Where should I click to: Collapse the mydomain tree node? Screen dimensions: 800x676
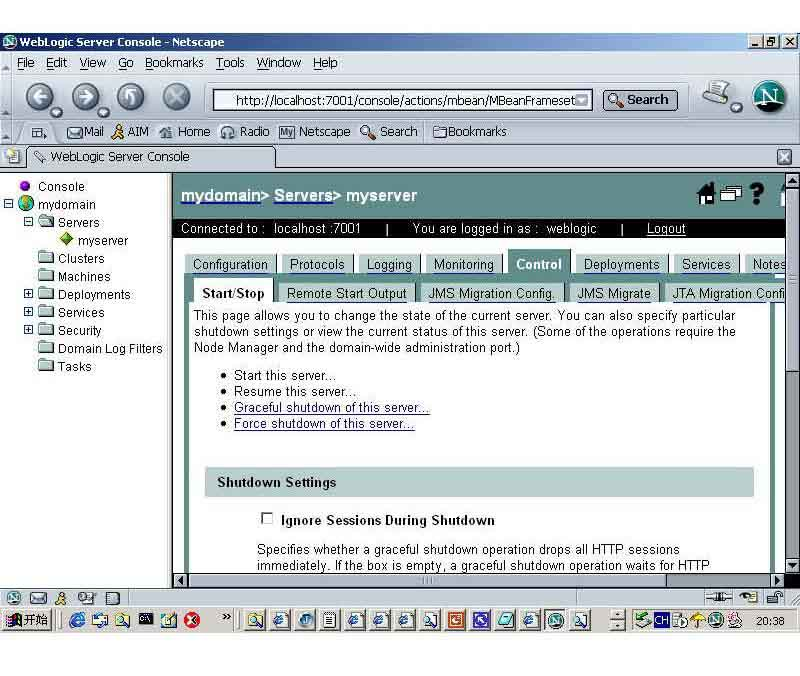(x=9, y=204)
